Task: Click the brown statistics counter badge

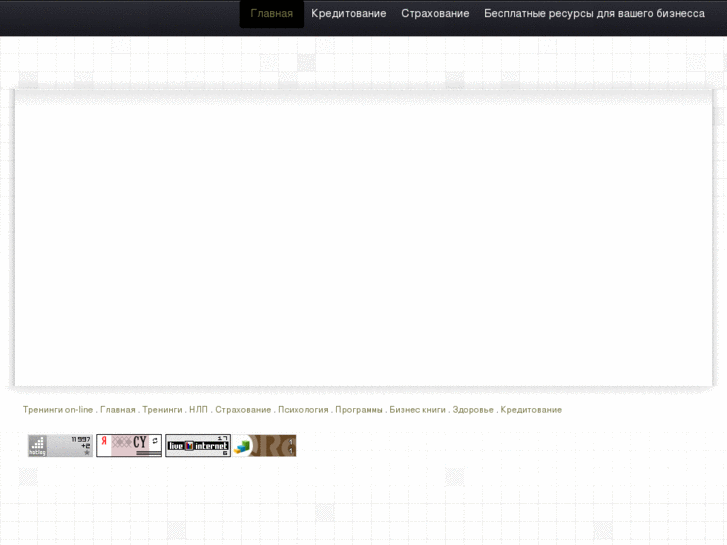Action: pos(264,446)
